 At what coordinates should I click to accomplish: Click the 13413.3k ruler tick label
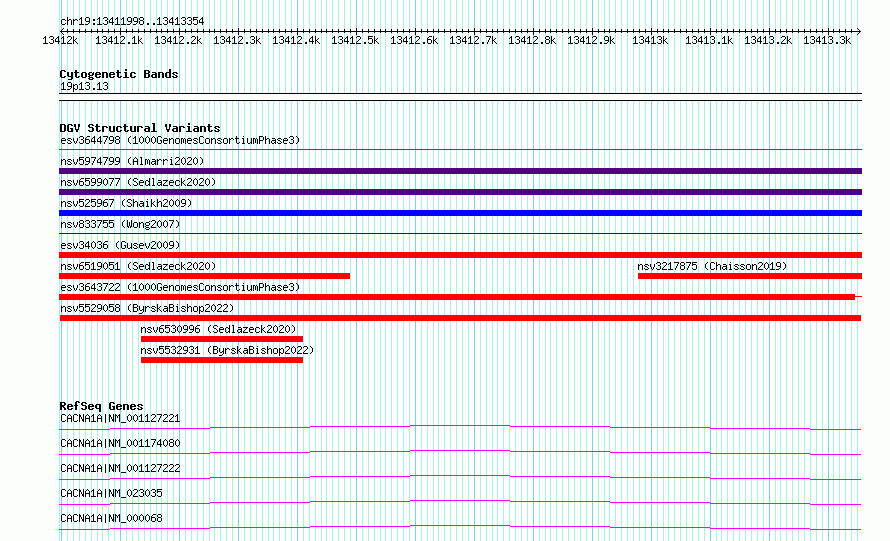(x=827, y=40)
